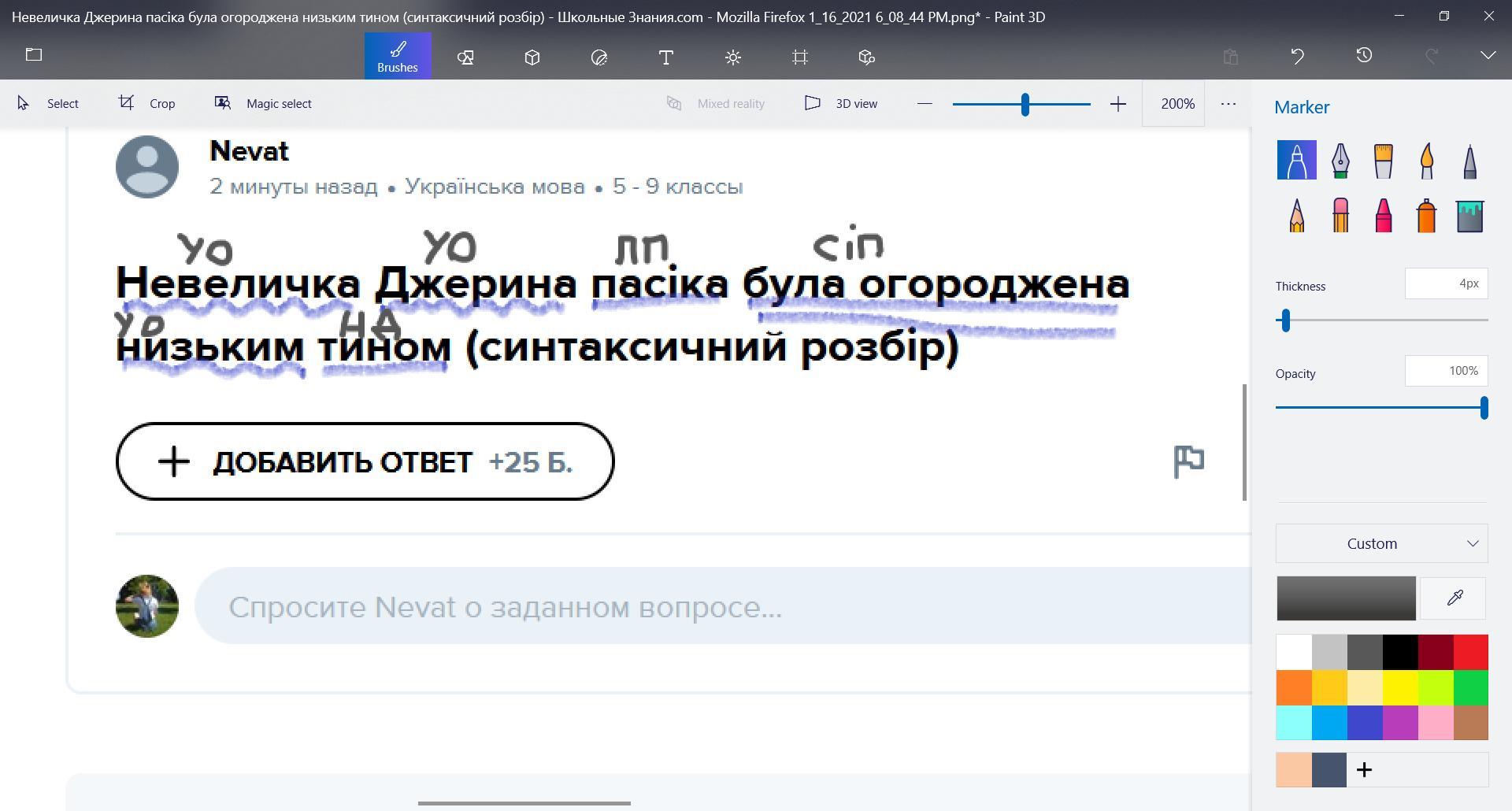
Task: Click the Magic select button
Action: point(263,103)
